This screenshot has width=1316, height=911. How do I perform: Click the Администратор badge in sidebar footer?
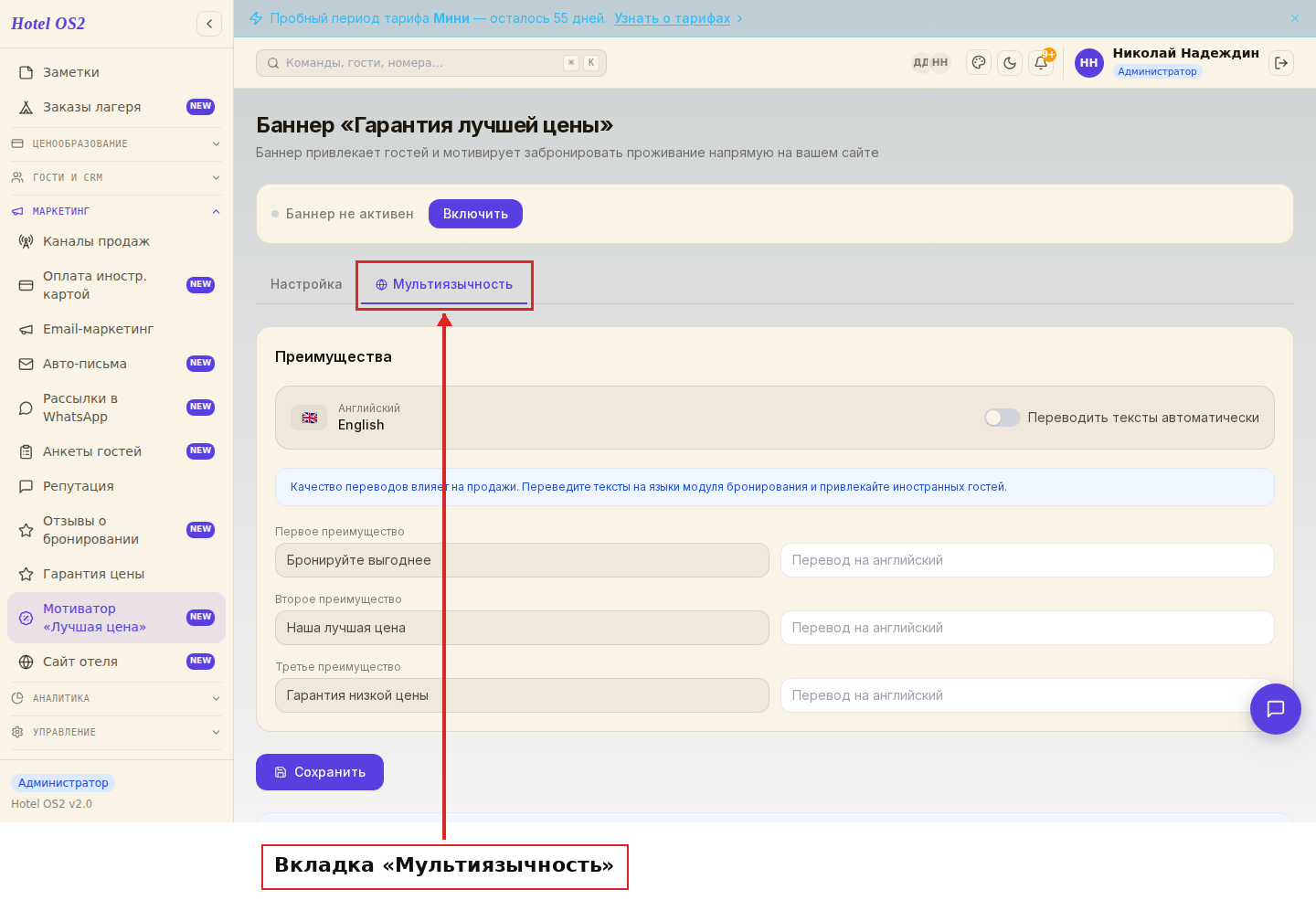[x=63, y=783]
